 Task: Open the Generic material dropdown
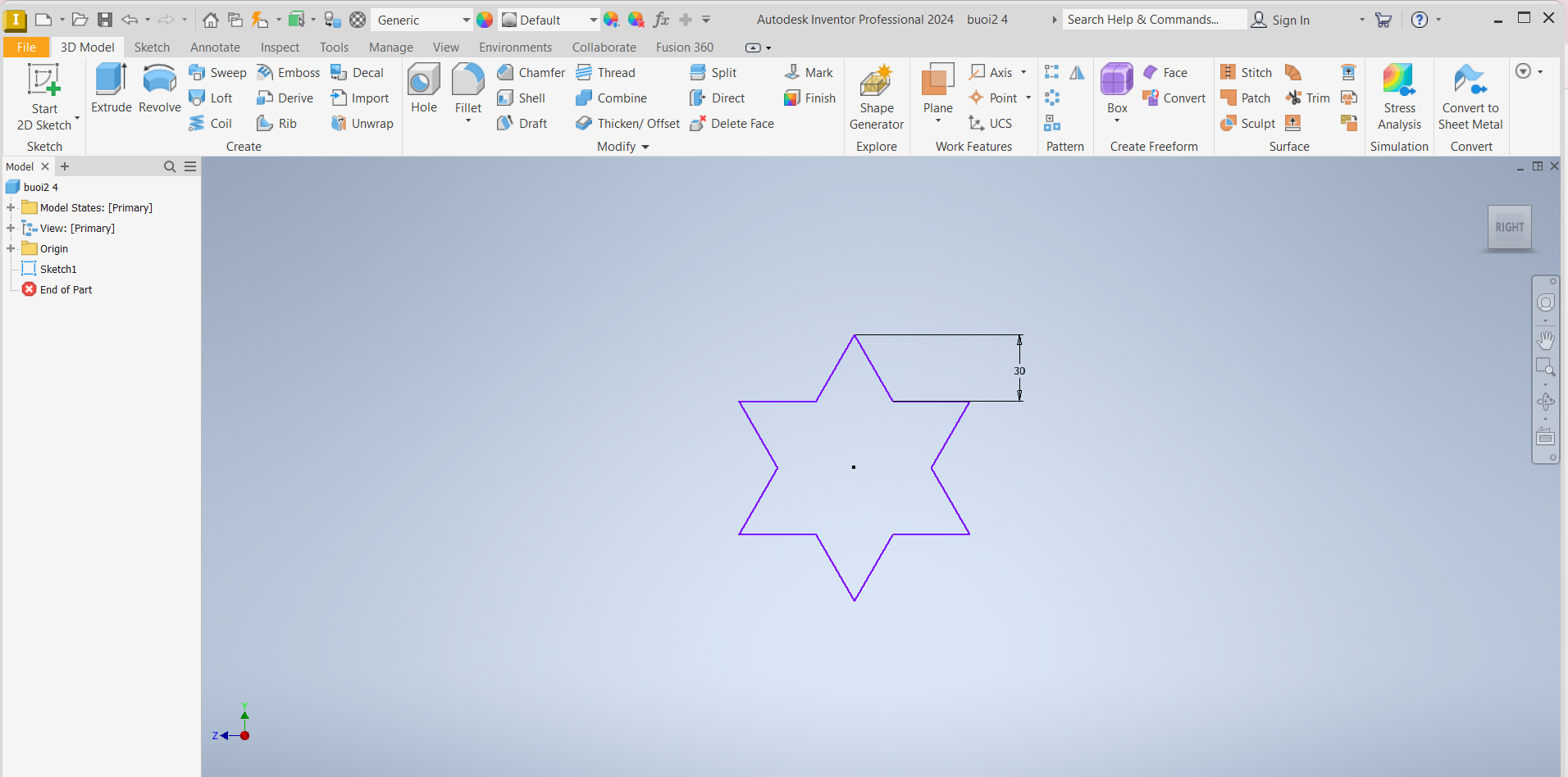click(x=466, y=20)
